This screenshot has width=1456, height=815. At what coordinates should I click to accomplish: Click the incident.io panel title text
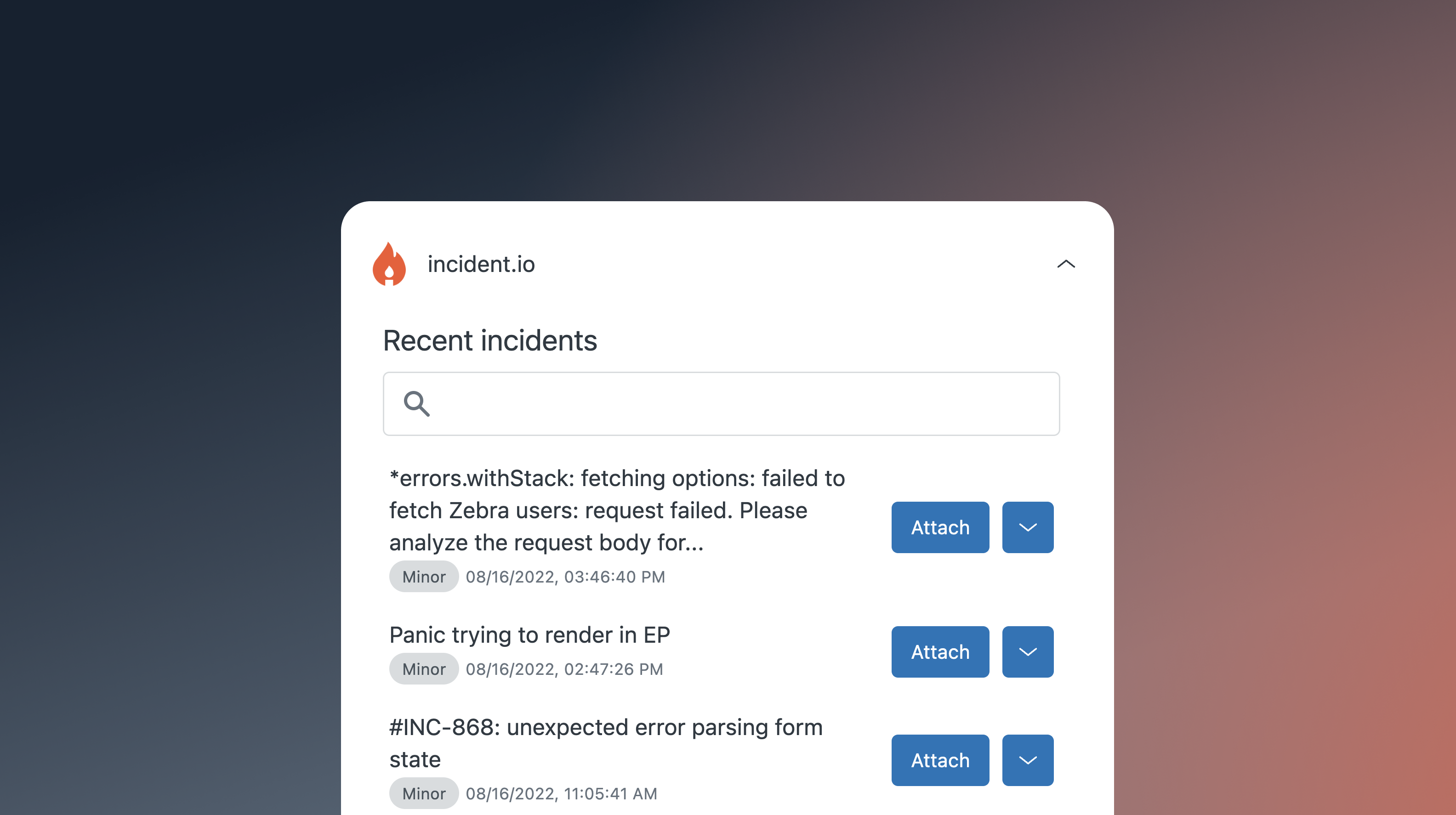[x=481, y=264]
